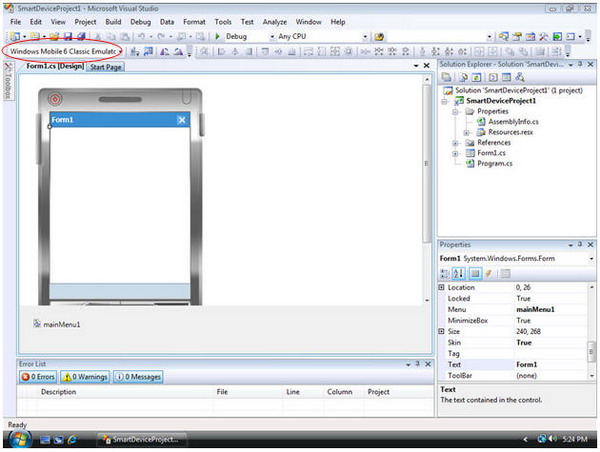Click the volume icon in system tray
Viewport: 600px width, 452px height.
(553, 439)
